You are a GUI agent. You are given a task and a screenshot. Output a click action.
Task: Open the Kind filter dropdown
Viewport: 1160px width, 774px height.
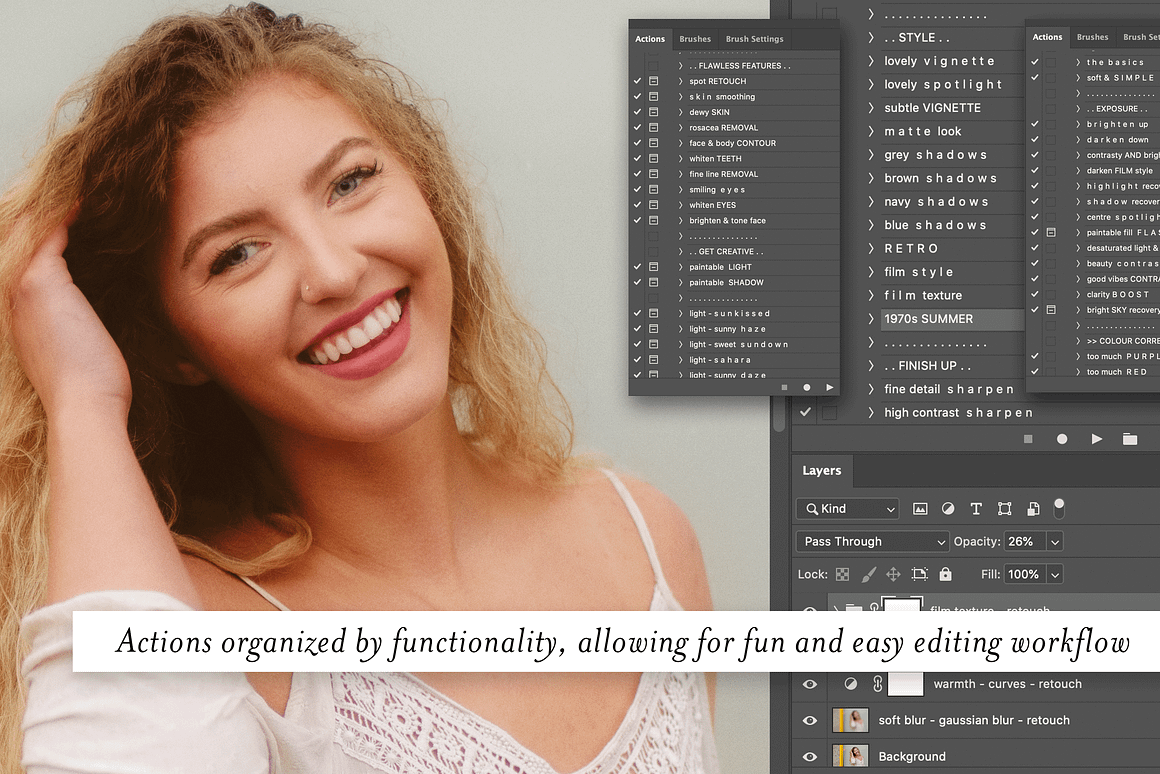point(847,509)
